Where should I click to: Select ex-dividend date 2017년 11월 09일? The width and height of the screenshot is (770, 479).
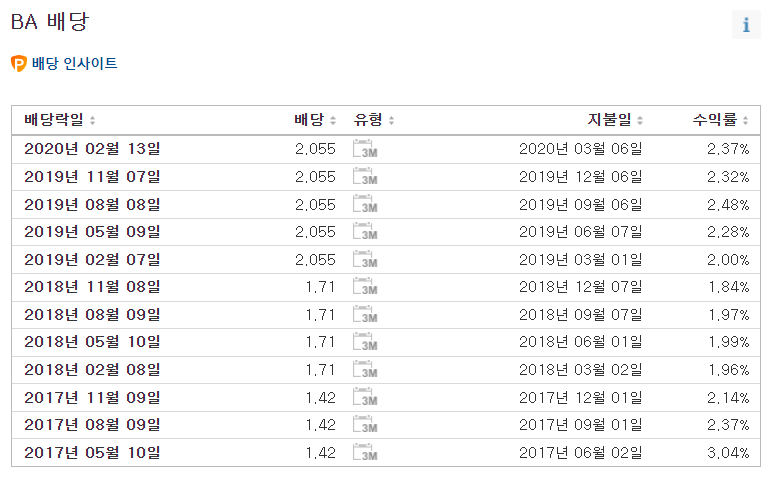[92, 397]
